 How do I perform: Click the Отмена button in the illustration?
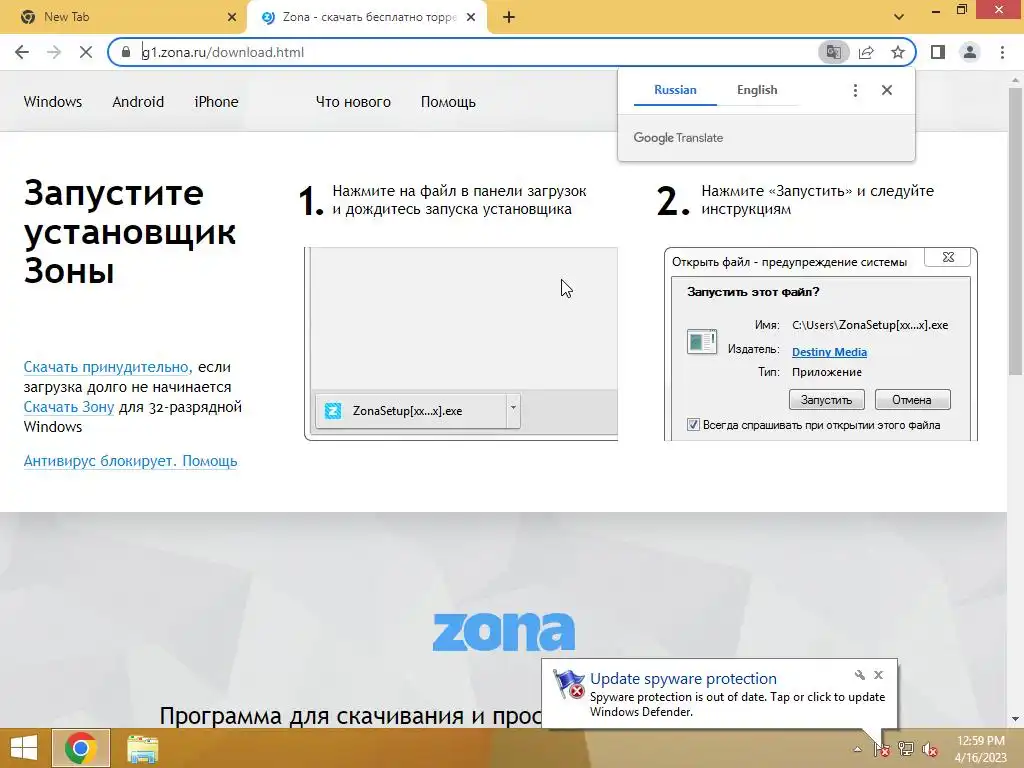click(912, 400)
